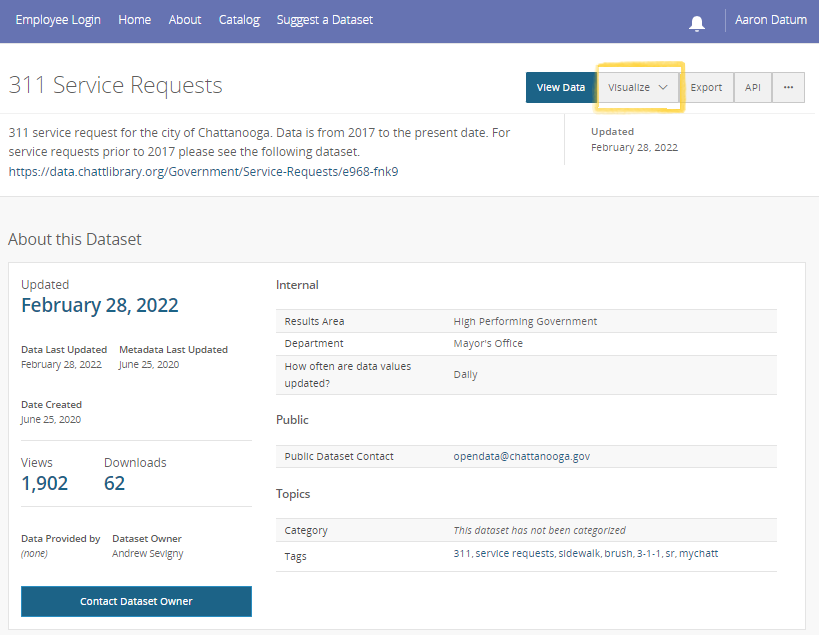Click 'This dataset has not been categorized'
Viewport: 819px width, 635px height.
pyautogui.click(x=539, y=530)
